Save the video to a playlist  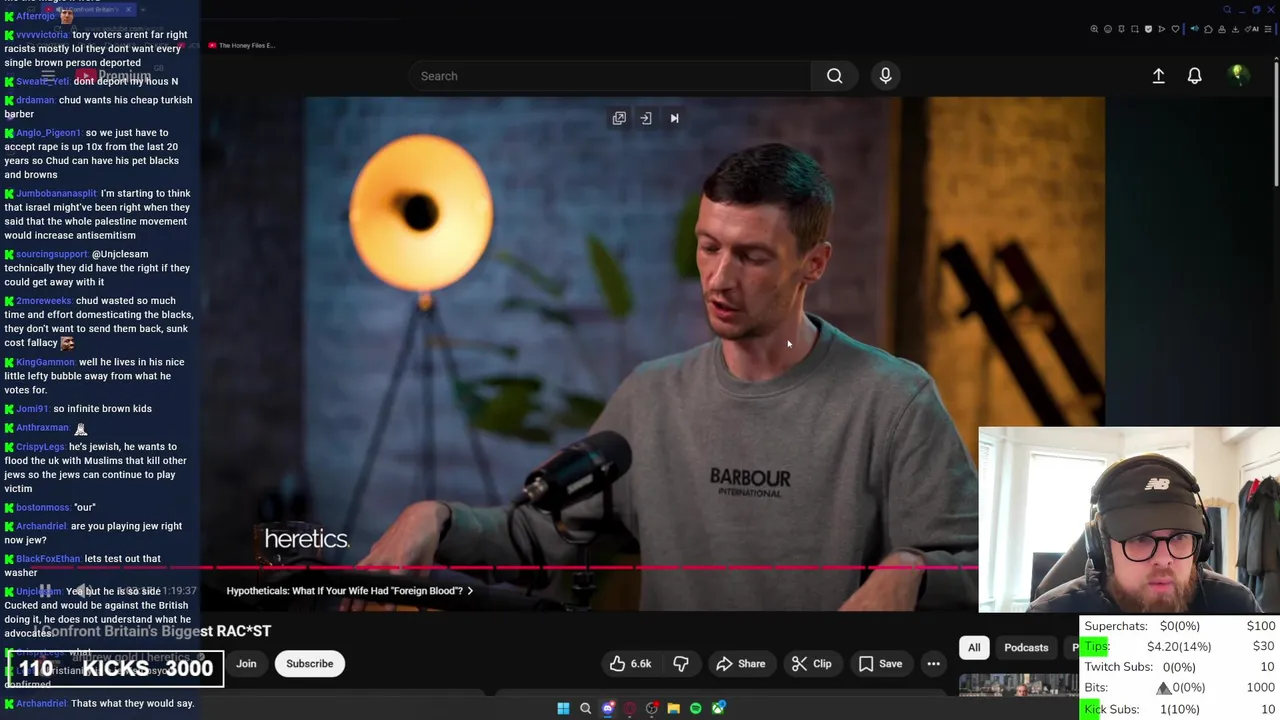(881, 664)
